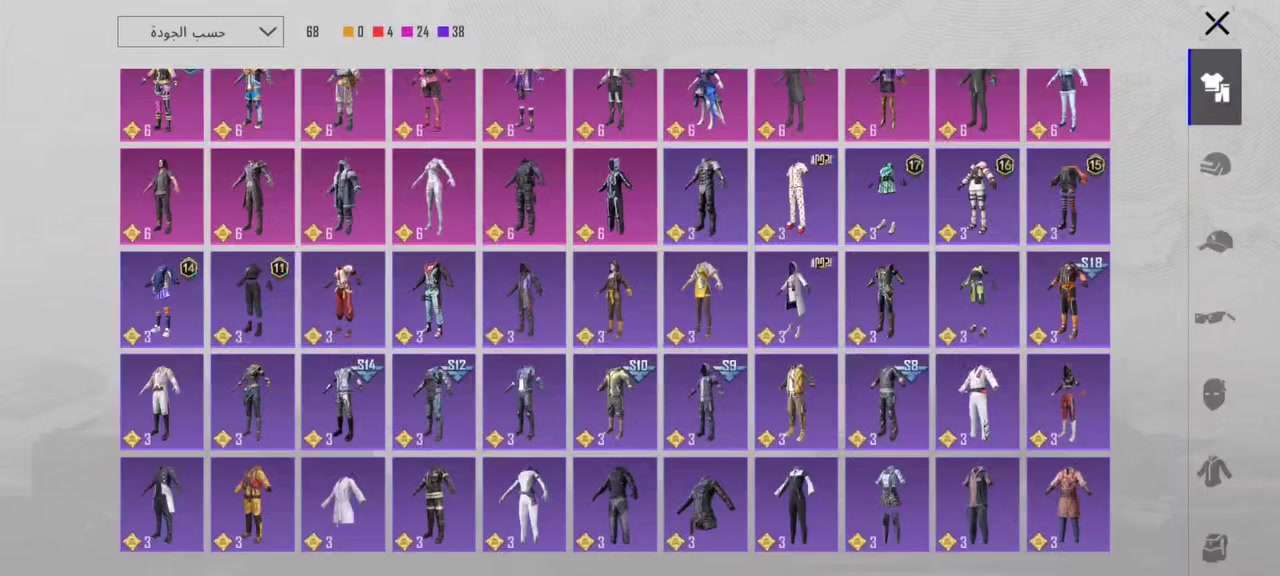This screenshot has height=576, width=1280.
Task: Select the S12 season outfit
Action: coord(434,401)
